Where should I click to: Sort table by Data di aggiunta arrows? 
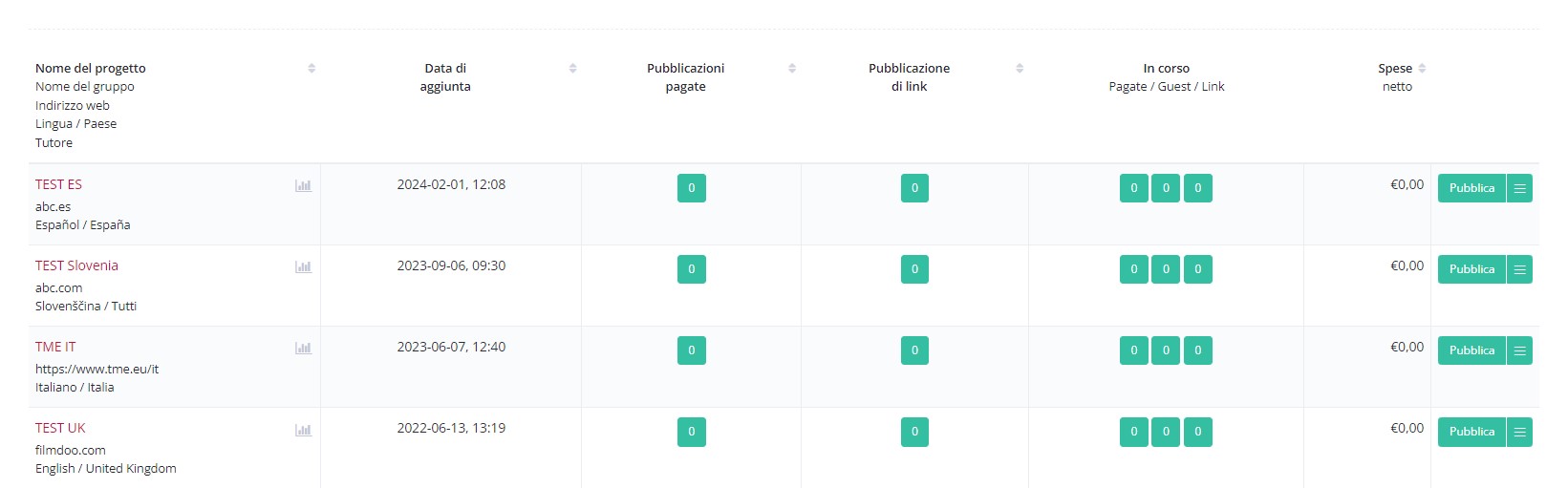[572, 68]
